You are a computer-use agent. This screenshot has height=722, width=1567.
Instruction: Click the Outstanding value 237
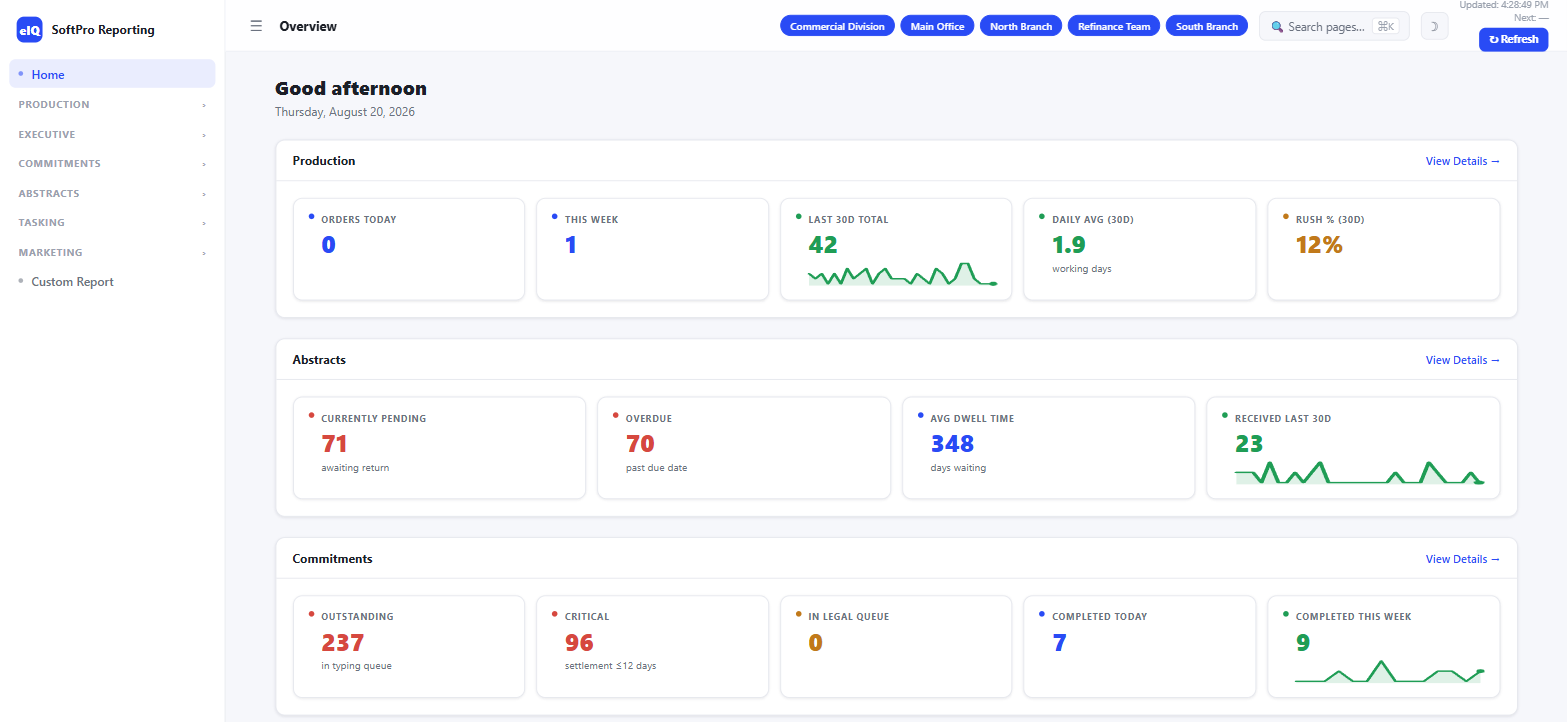click(343, 642)
